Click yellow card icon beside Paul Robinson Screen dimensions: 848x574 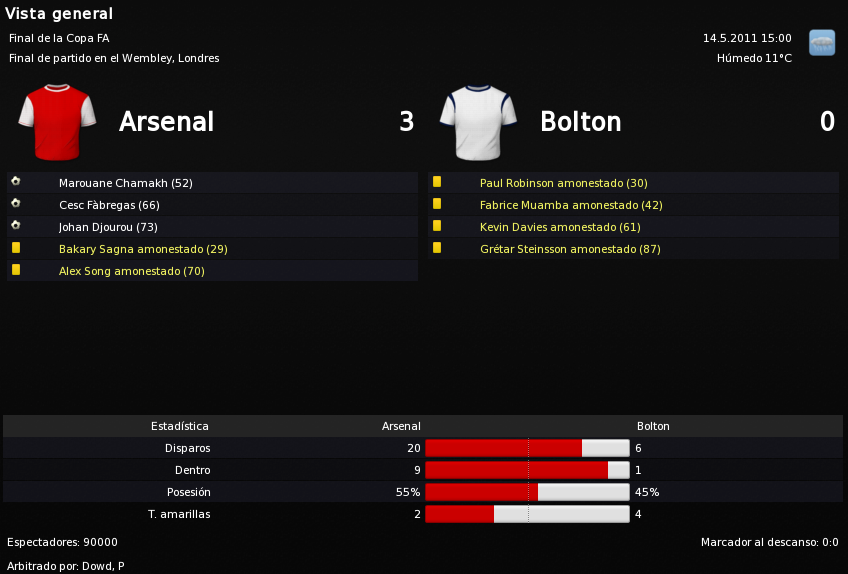coord(437,182)
